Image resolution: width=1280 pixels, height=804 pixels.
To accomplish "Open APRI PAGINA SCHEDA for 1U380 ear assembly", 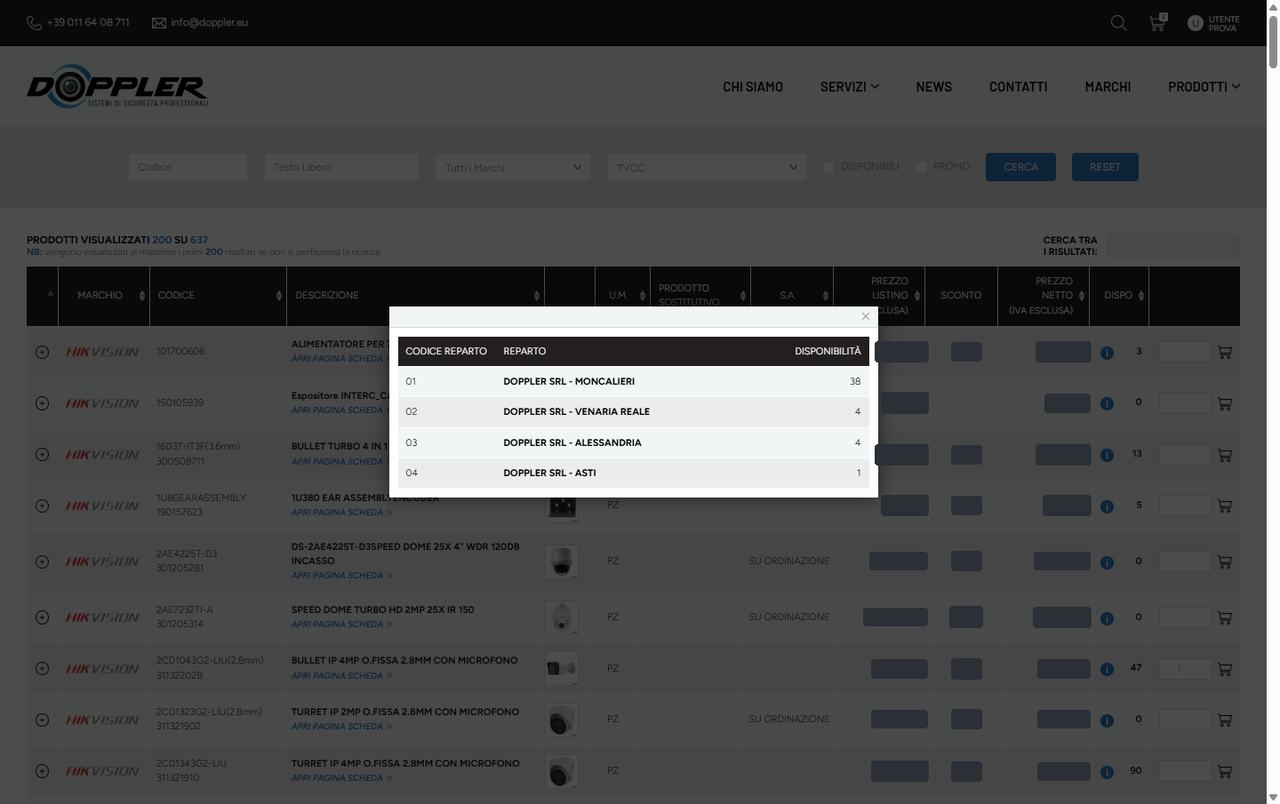I will [x=342, y=513].
